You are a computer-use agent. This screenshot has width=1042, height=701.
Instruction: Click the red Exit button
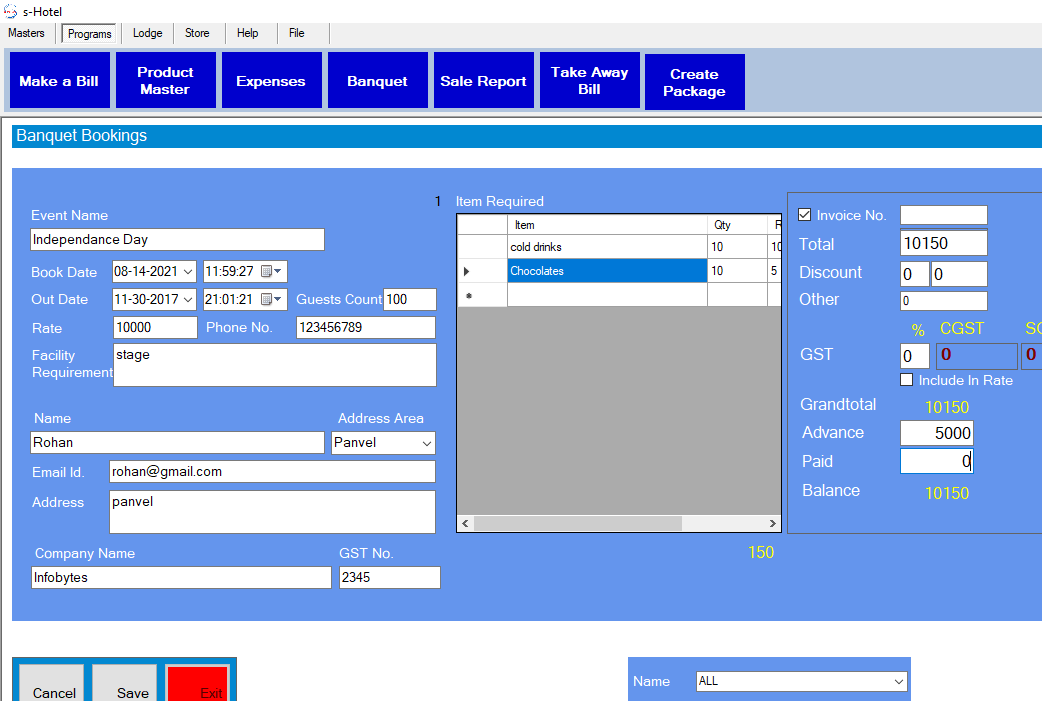[x=211, y=690]
